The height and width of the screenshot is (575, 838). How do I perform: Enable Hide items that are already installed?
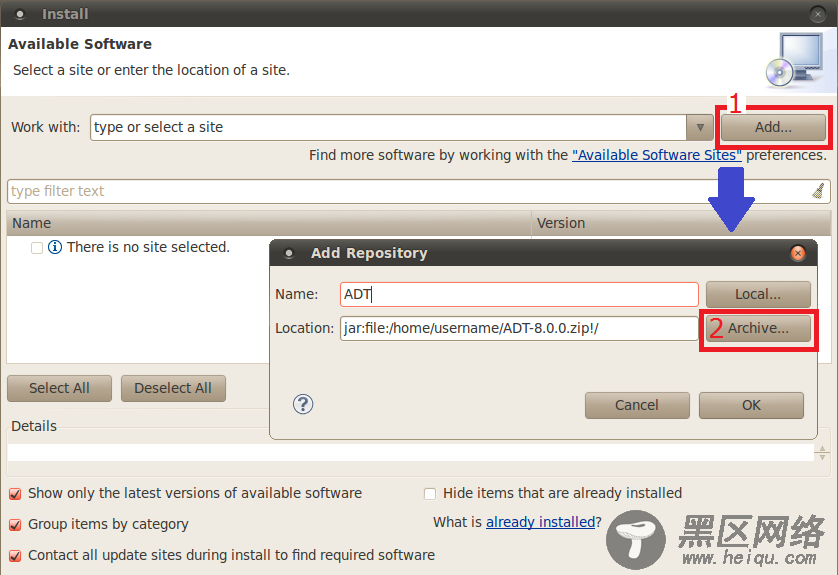pyautogui.click(x=430, y=493)
